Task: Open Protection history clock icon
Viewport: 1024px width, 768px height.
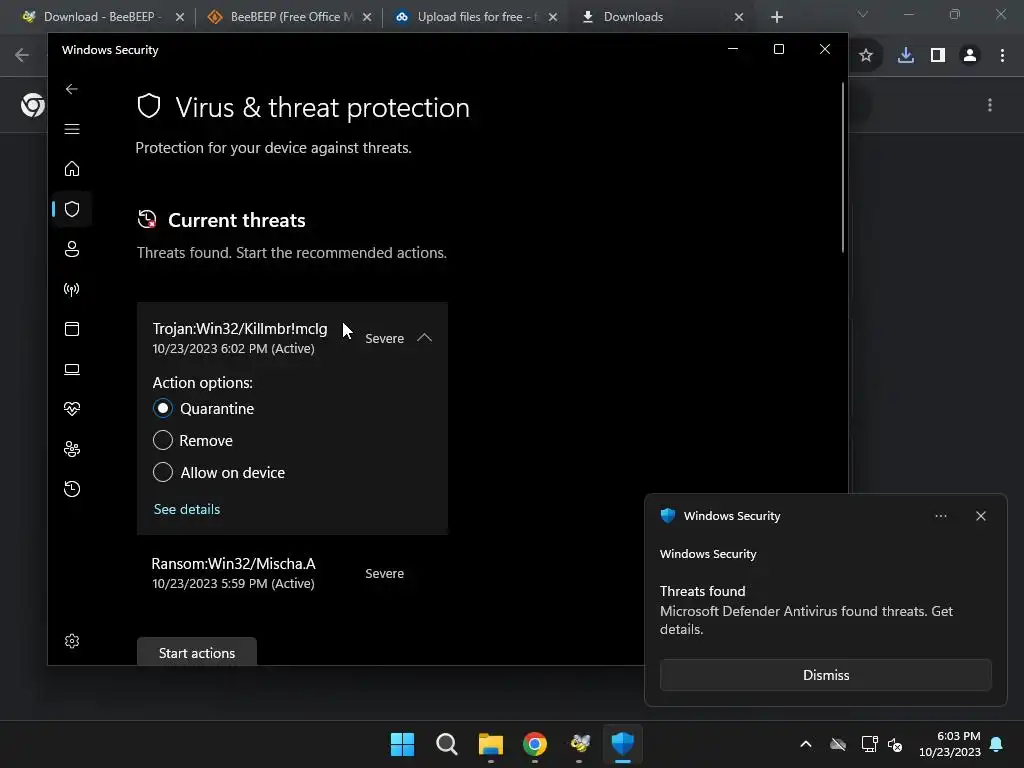Action: point(72,489)
